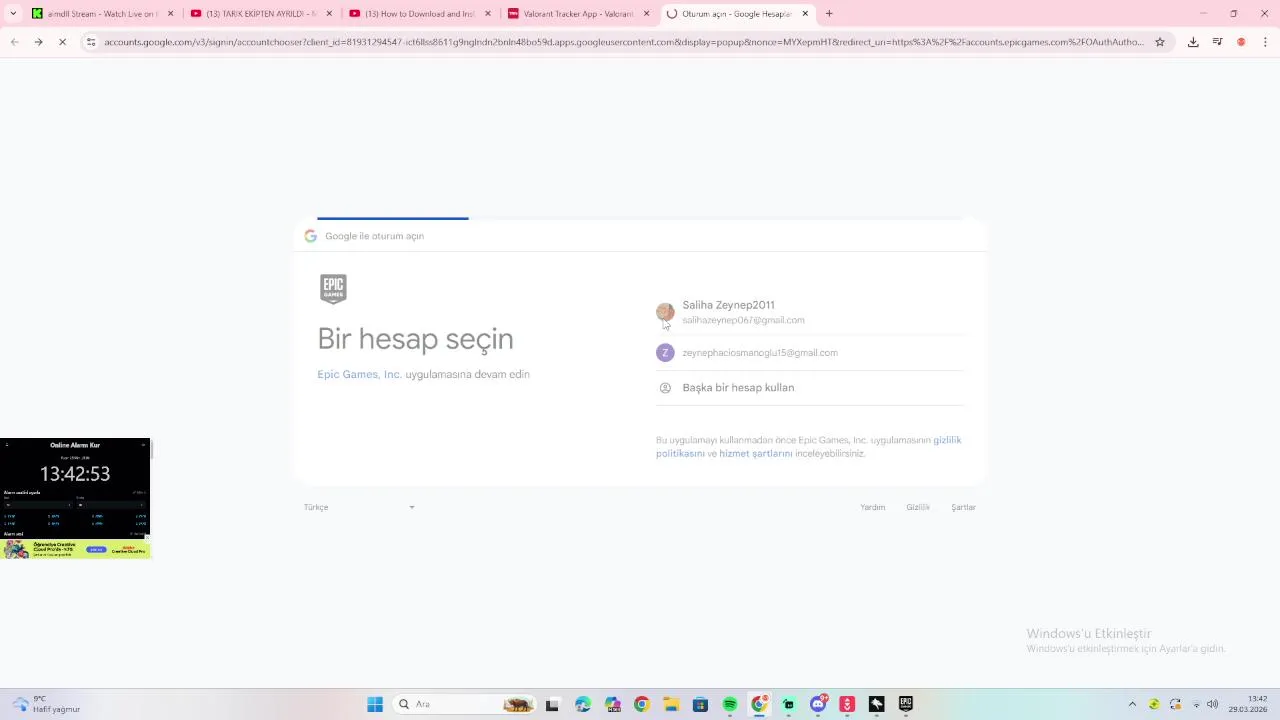Viewport: 1280px width, 720px height.
Task: Open browser three-dot menu
Action: pos(1265,42)
